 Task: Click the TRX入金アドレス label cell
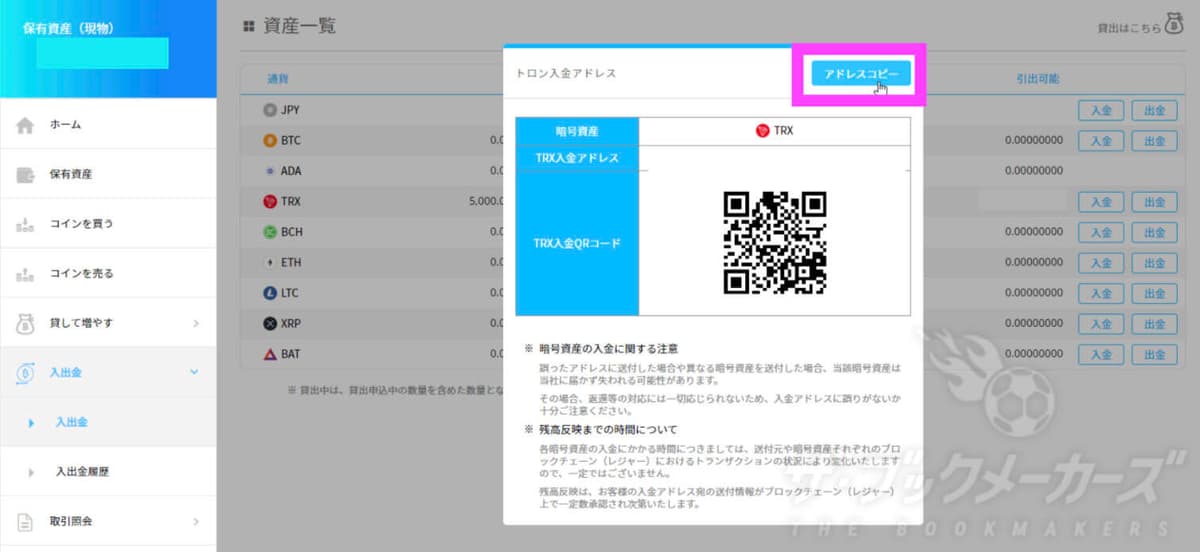pyautogui.click(x=576, y=158)
